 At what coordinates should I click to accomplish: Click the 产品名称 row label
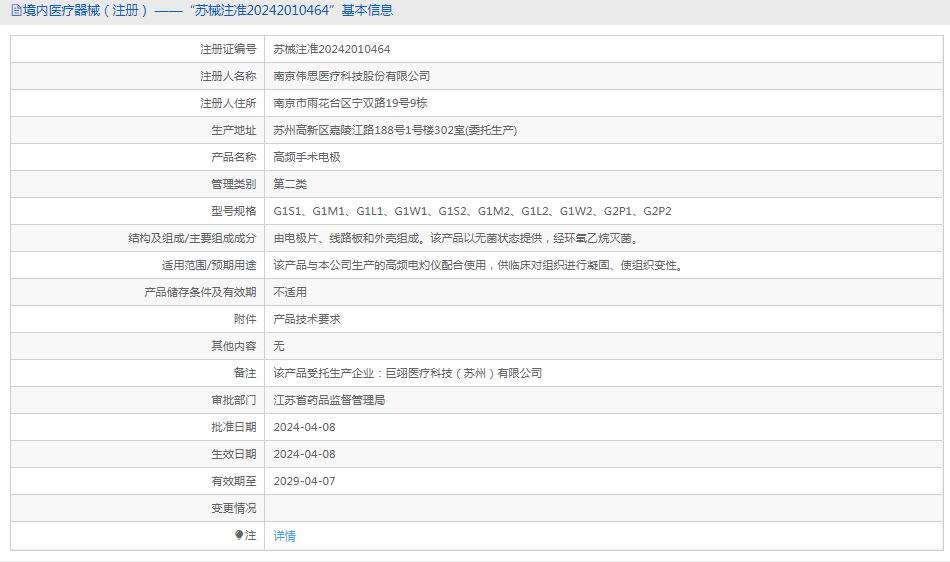(x=234, y=157)
